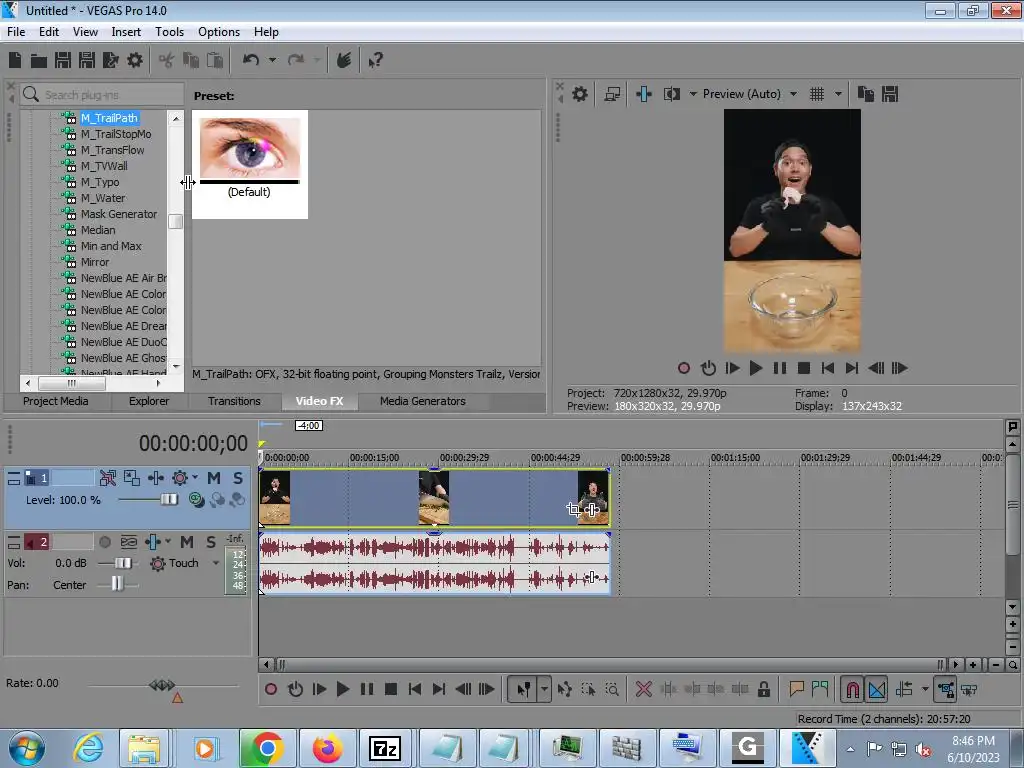Toggle Automatic Crossfades button

point(876,690)
